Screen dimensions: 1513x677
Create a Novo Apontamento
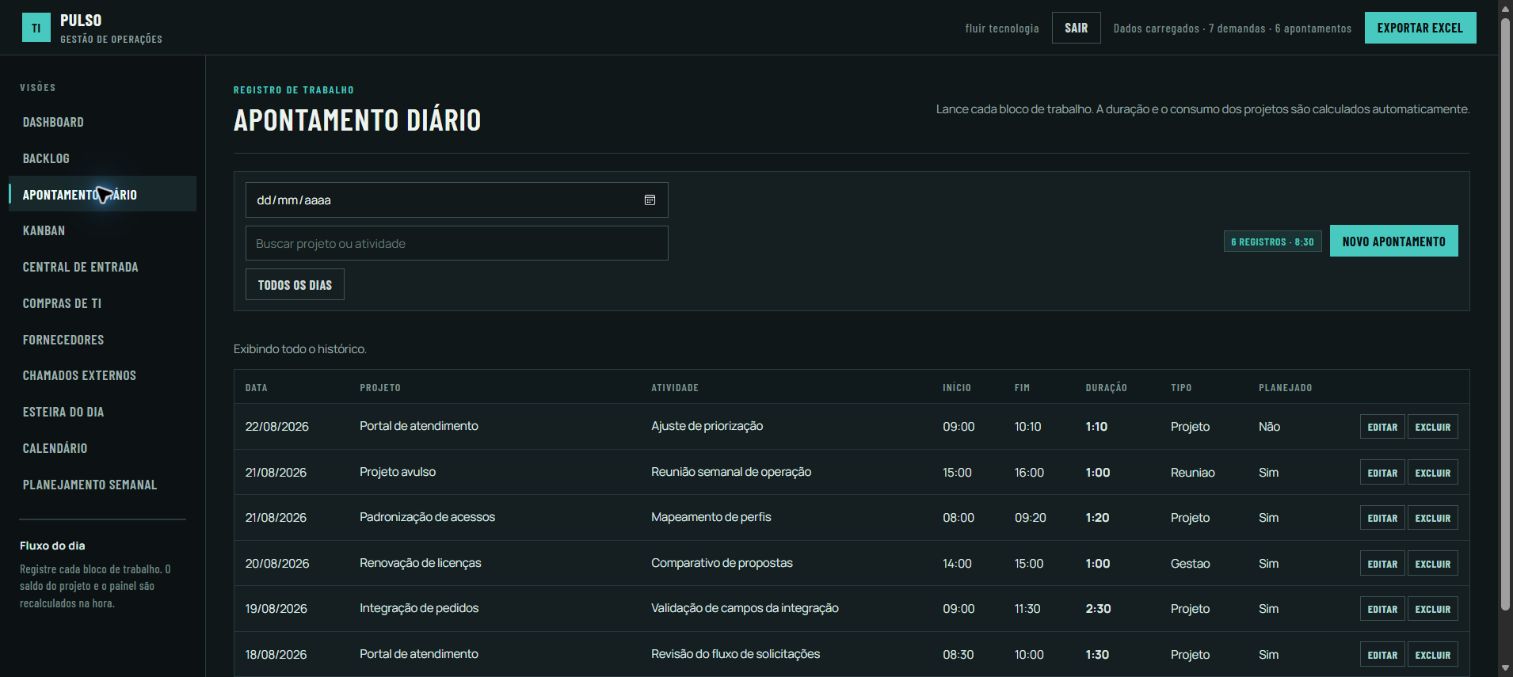[1394, 241]
